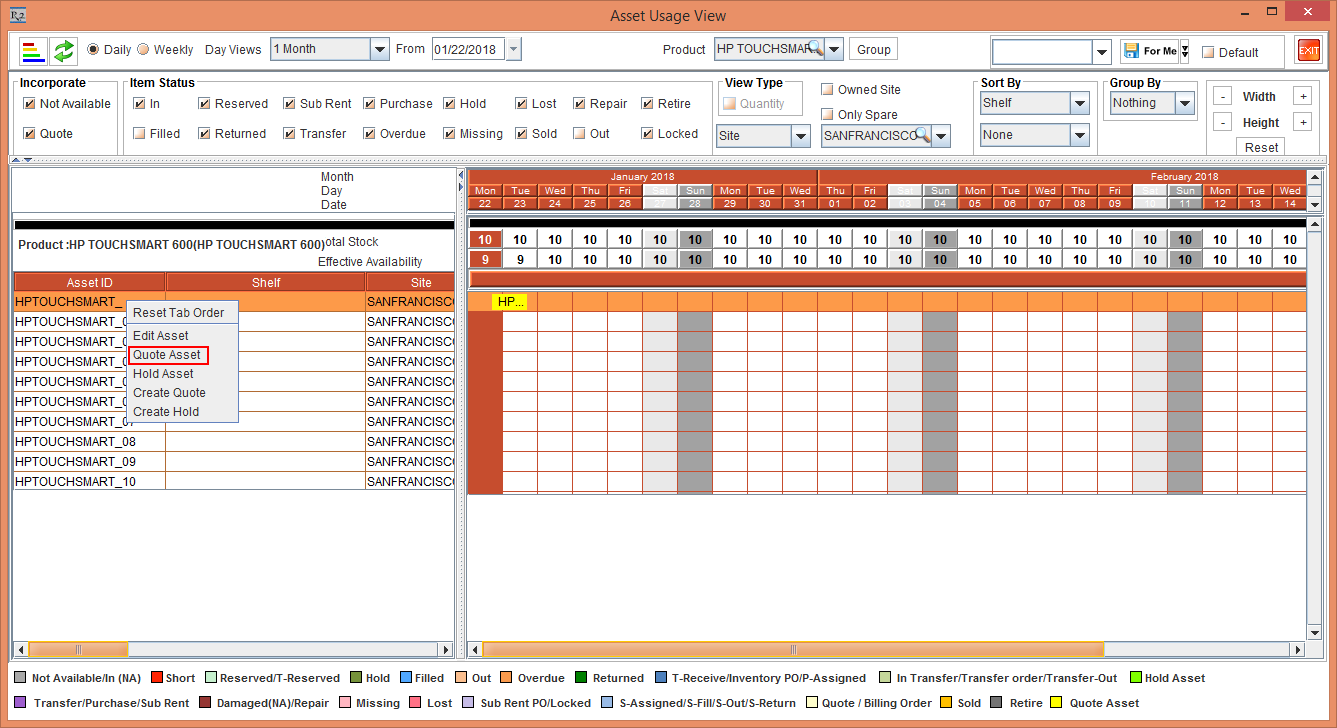The width and height of the screenshot is (1337, 728).
Task: Click the green refresh arrows icon
Action: (x=65, y=50)
